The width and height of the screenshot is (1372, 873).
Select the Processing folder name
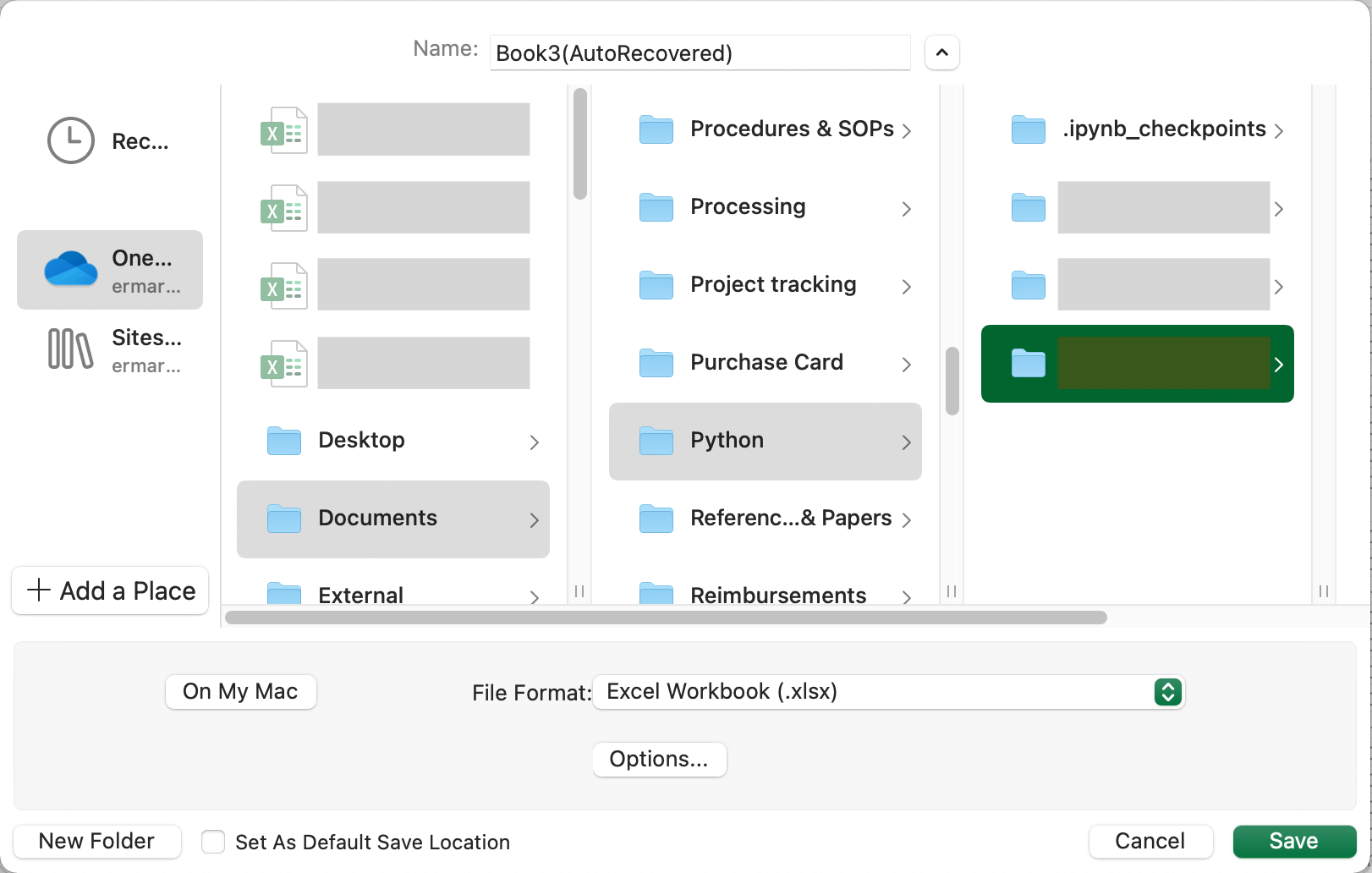pyautogui.click(x=748, y=206)
